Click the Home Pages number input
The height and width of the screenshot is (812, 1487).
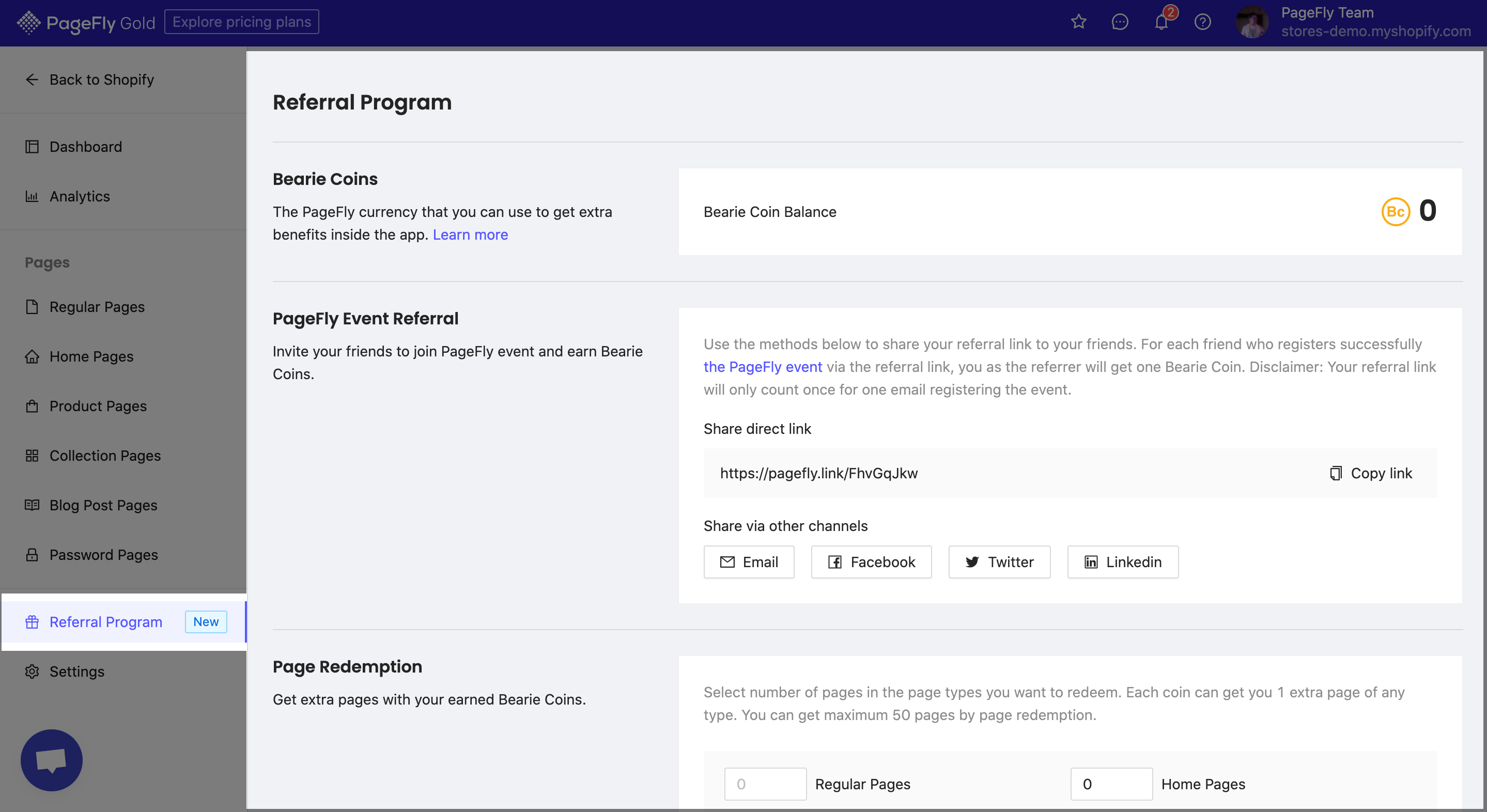tap(1111, 784)
